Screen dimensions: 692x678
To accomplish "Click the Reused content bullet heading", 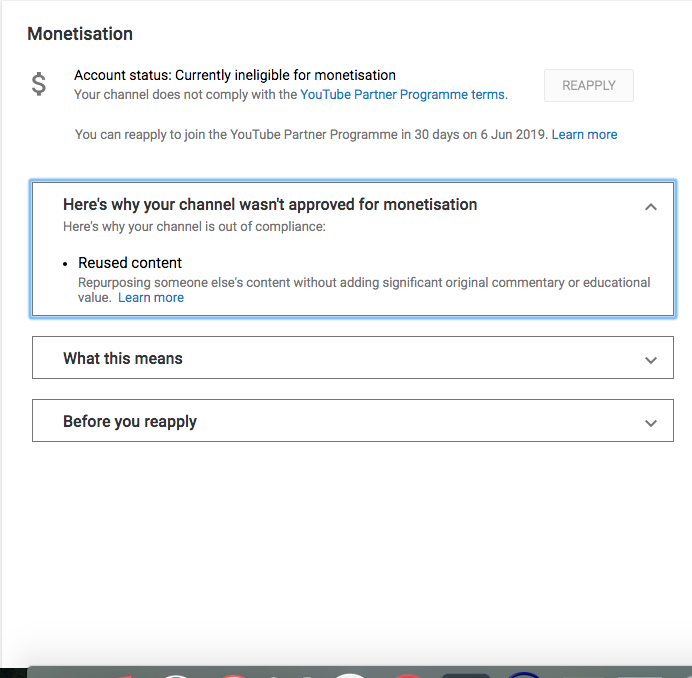I will tap(130, 263).
